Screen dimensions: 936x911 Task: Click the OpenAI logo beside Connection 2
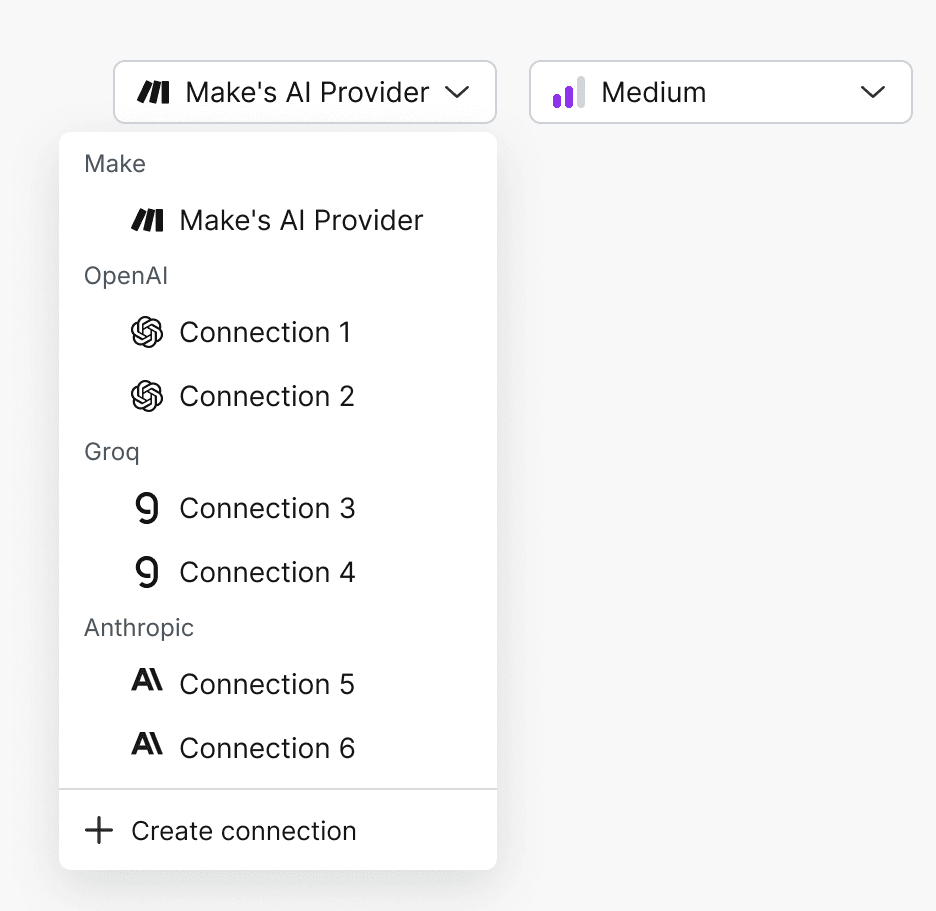tap(147, 396)
